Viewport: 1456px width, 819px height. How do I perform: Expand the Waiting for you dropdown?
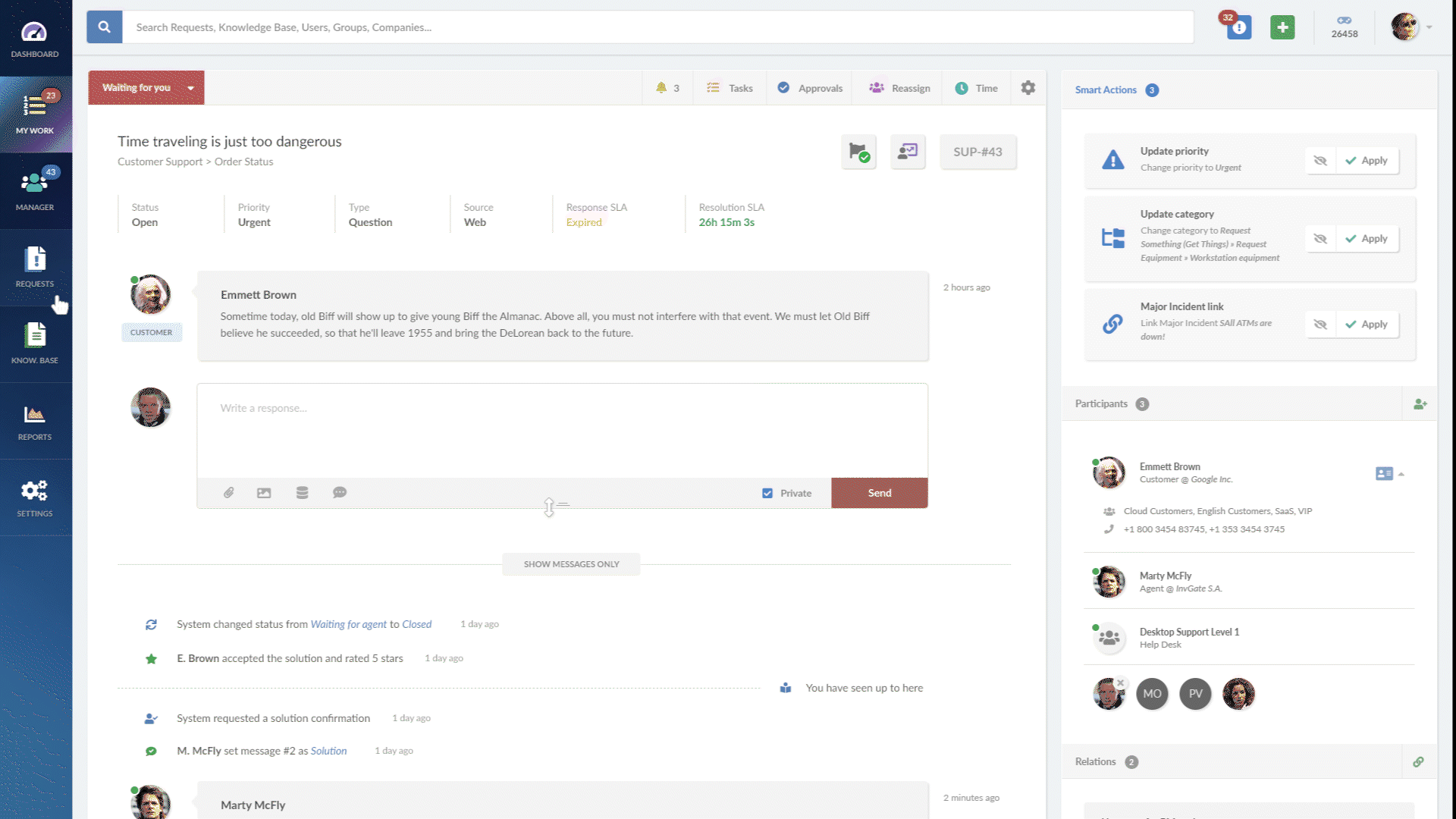pyautogui.click(x=190, y=88)
